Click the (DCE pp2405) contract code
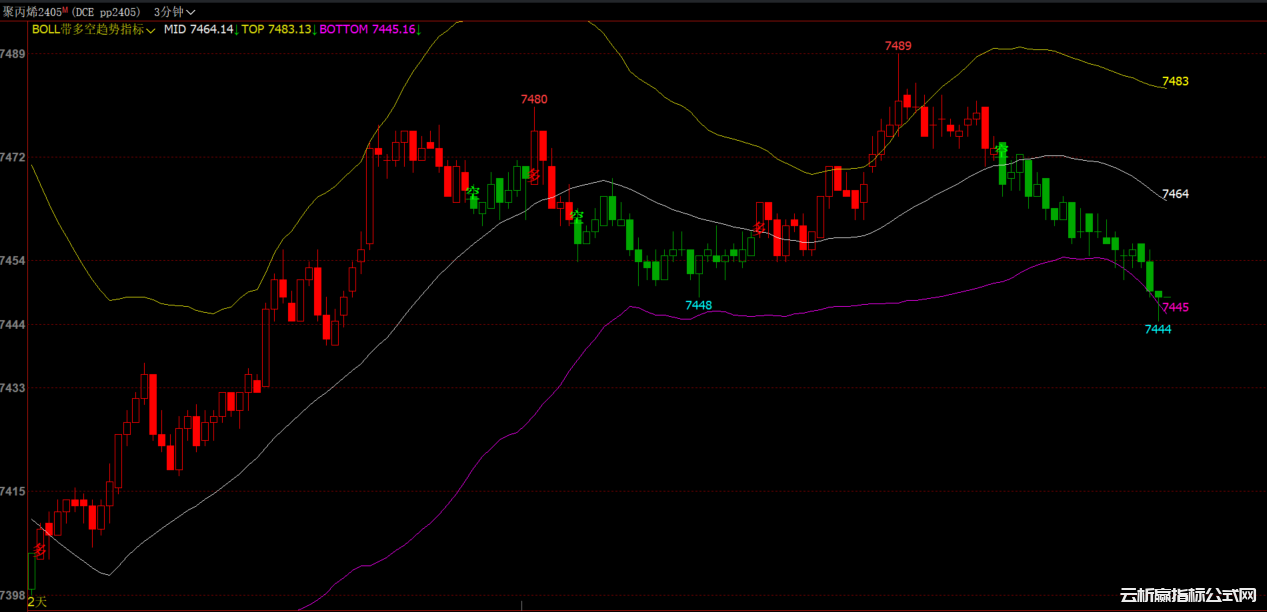1267x612 pixels. pyautogui.click(x=108, y=11)
